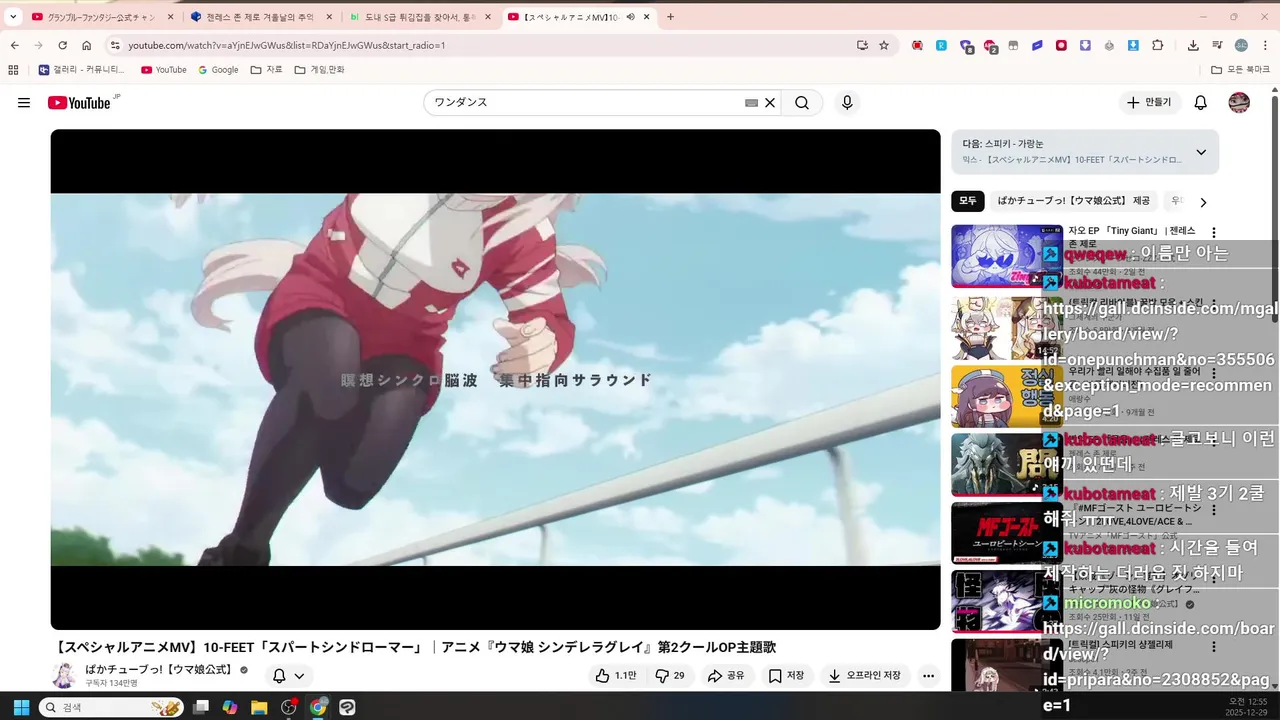Open a new browser tab
1280x720 pixels.
670,17
